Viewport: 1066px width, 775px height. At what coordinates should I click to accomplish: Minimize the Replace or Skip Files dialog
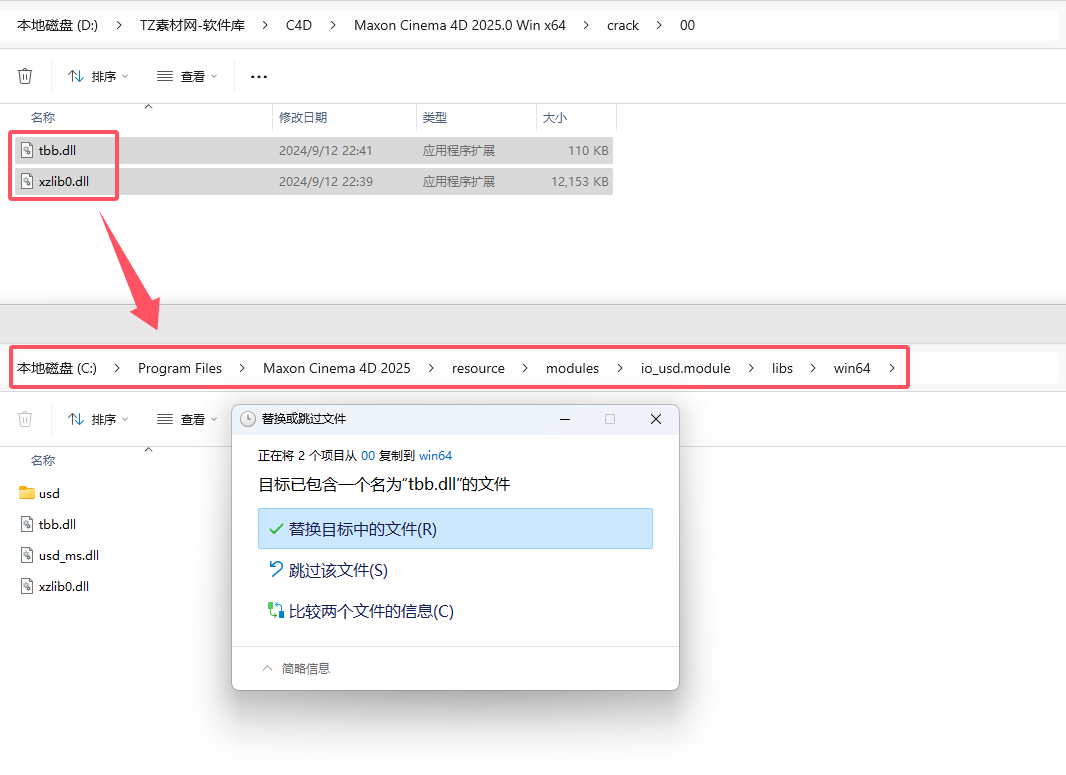[565, 419]
